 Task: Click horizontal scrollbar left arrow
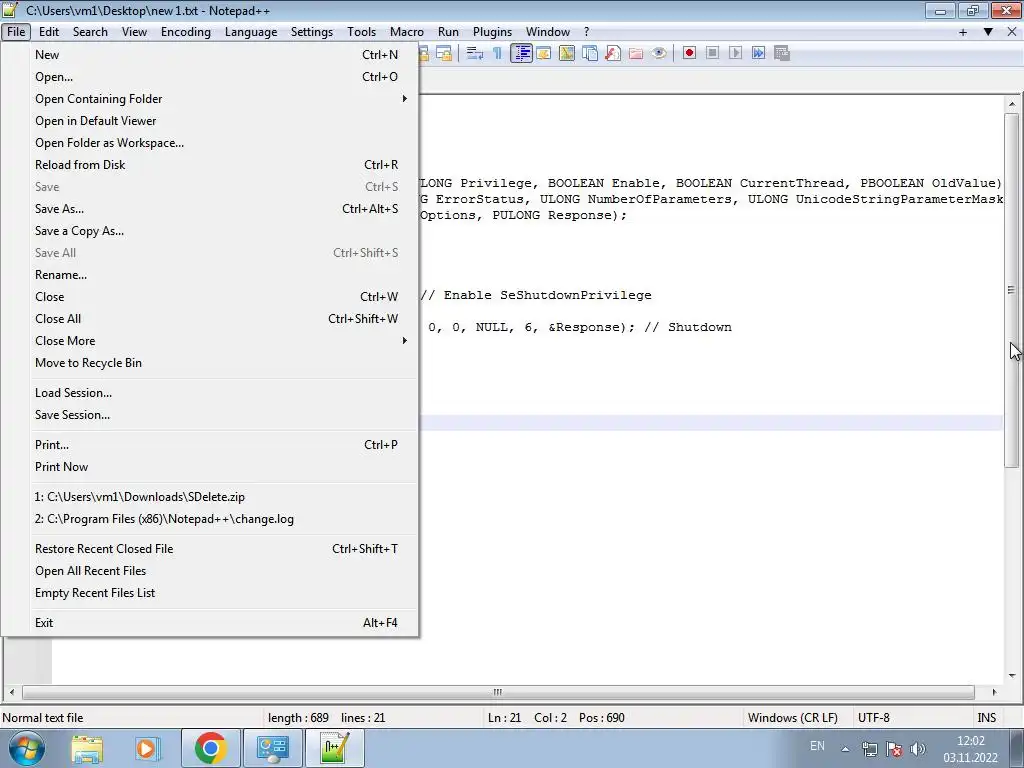pyautogui.click(x=12, y=692)
